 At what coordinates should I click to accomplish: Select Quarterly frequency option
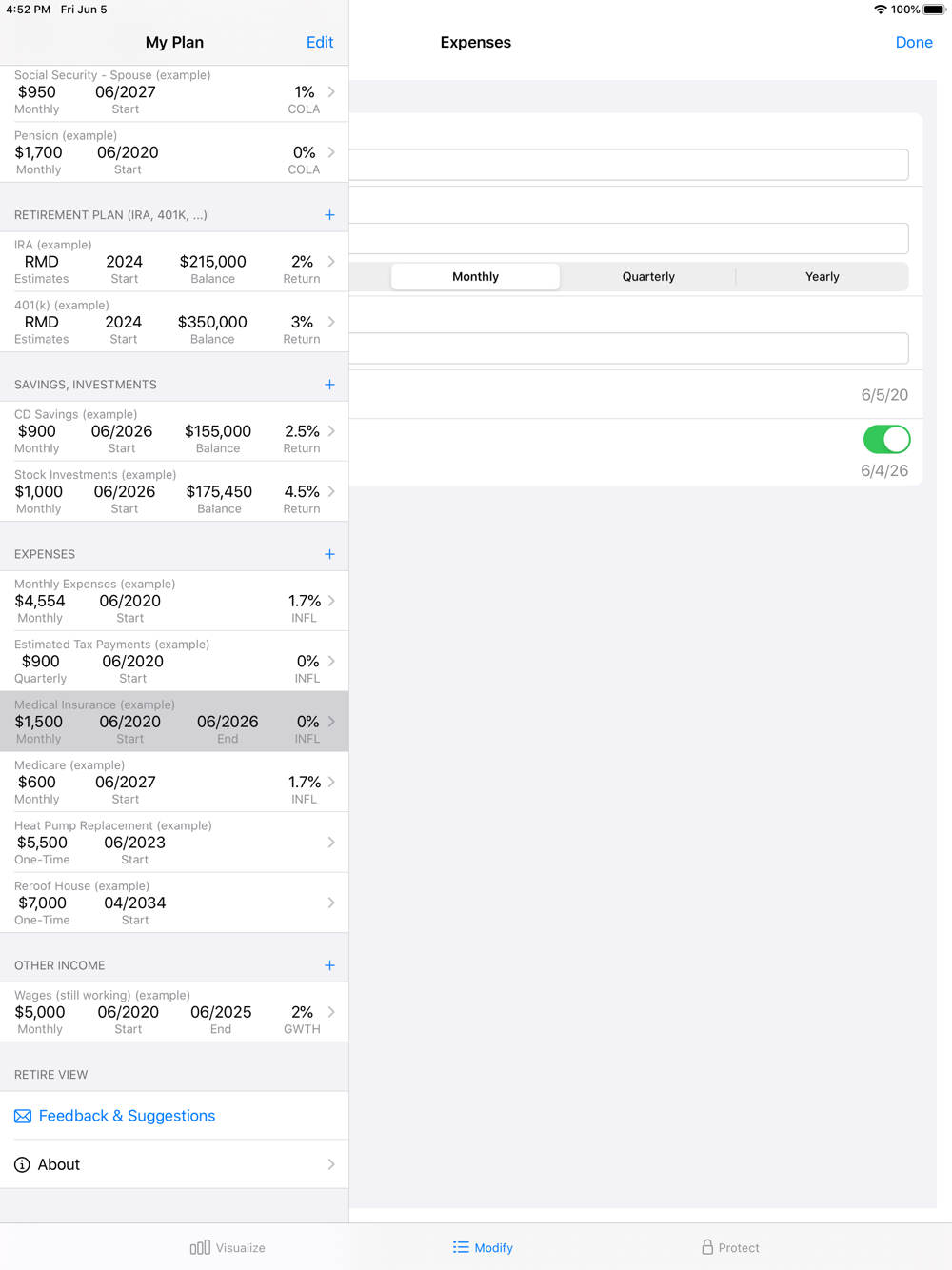(x=648, y=277)
